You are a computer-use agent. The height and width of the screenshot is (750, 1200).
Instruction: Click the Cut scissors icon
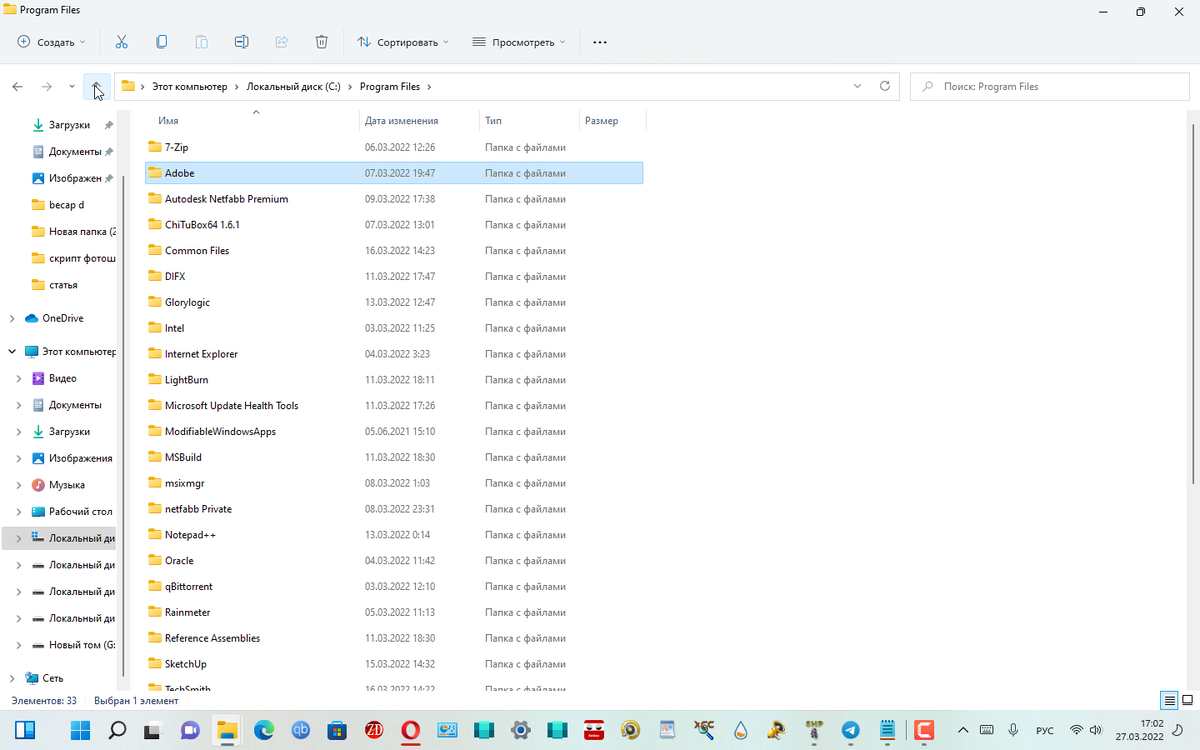click(121, 42)
